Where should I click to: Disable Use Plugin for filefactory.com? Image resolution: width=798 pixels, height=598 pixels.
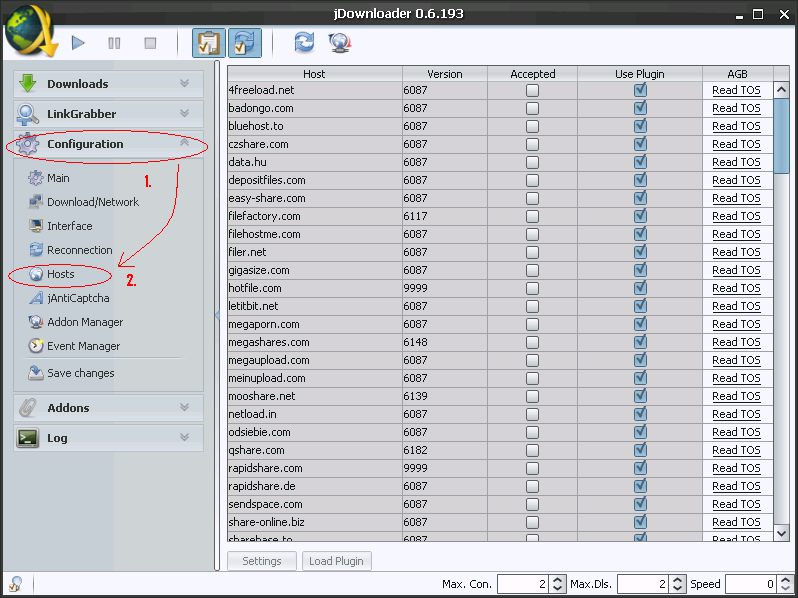(x=640, y=216)
